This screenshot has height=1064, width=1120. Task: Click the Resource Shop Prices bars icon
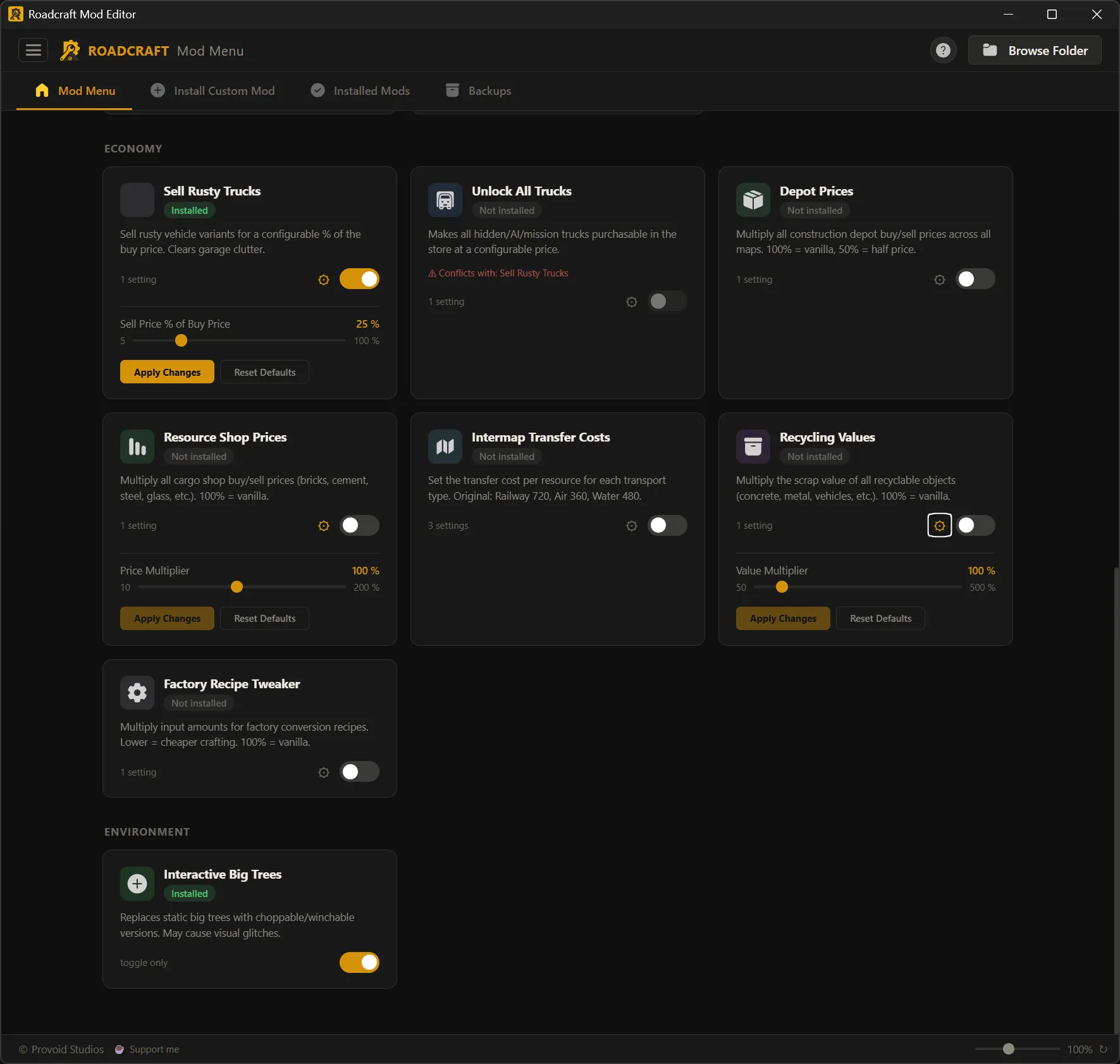pyautogui.click(x=137, y=447)
